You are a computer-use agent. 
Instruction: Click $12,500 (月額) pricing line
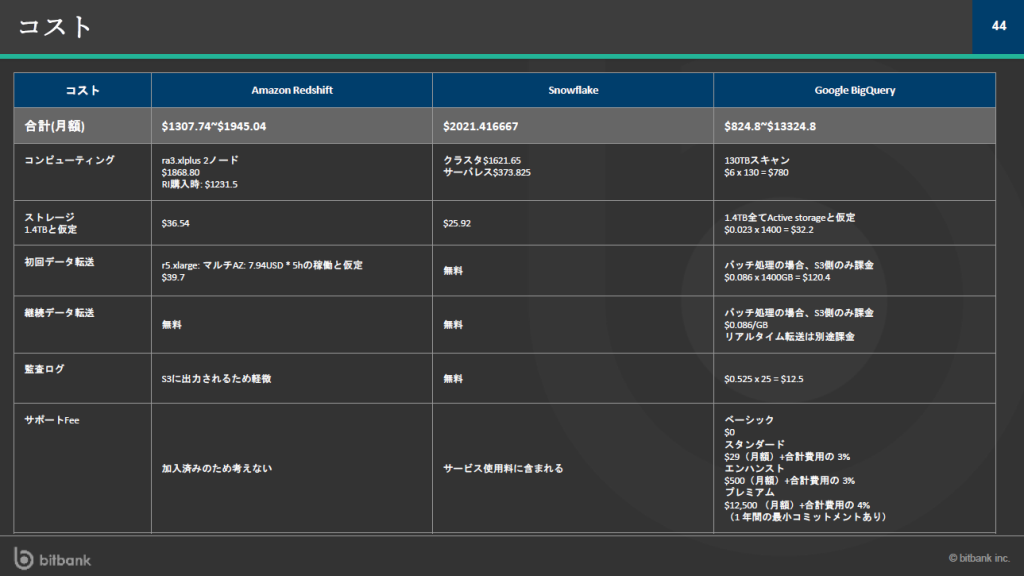click(797, 505)
